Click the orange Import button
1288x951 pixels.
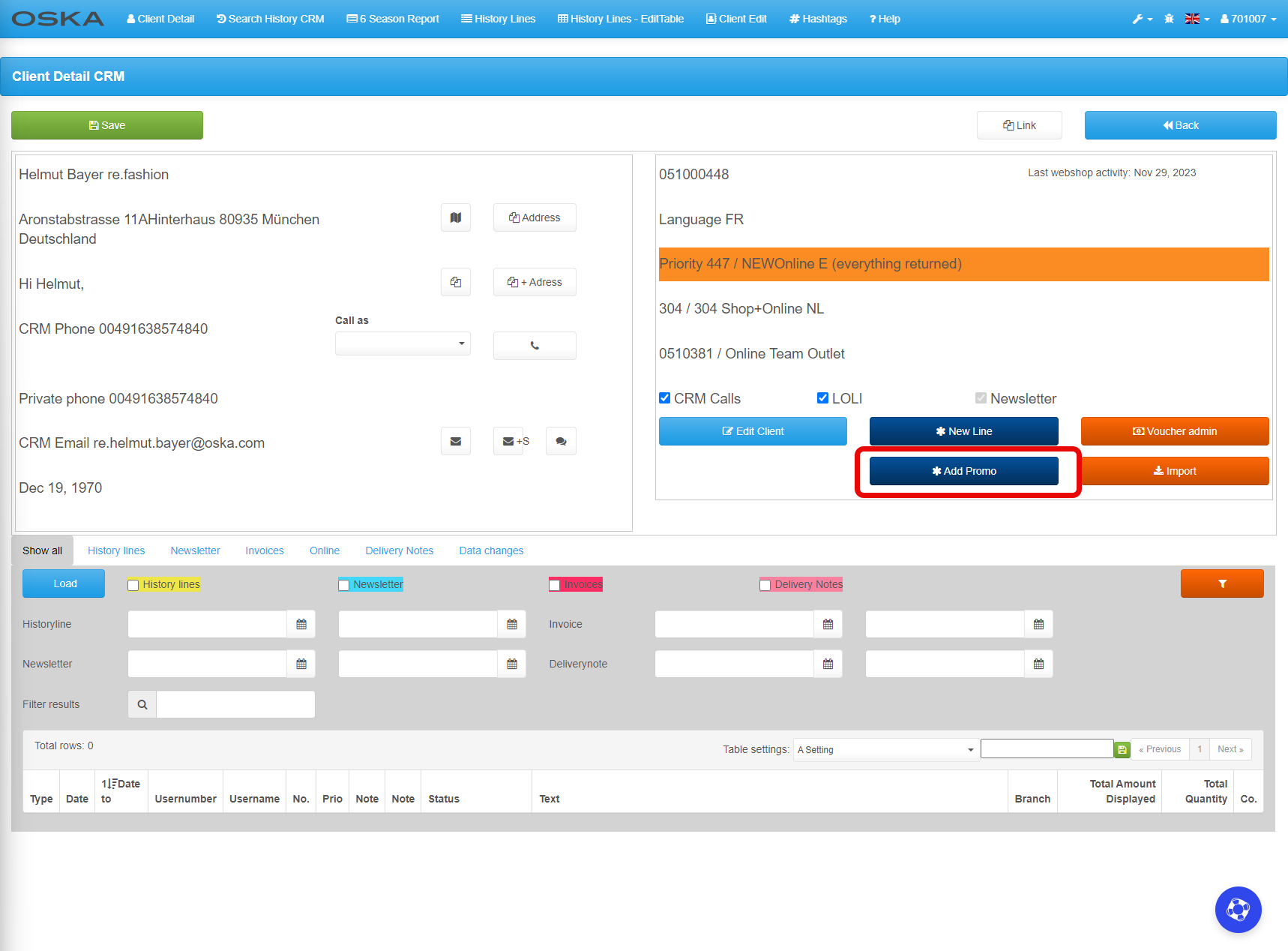pos(1175,471)
